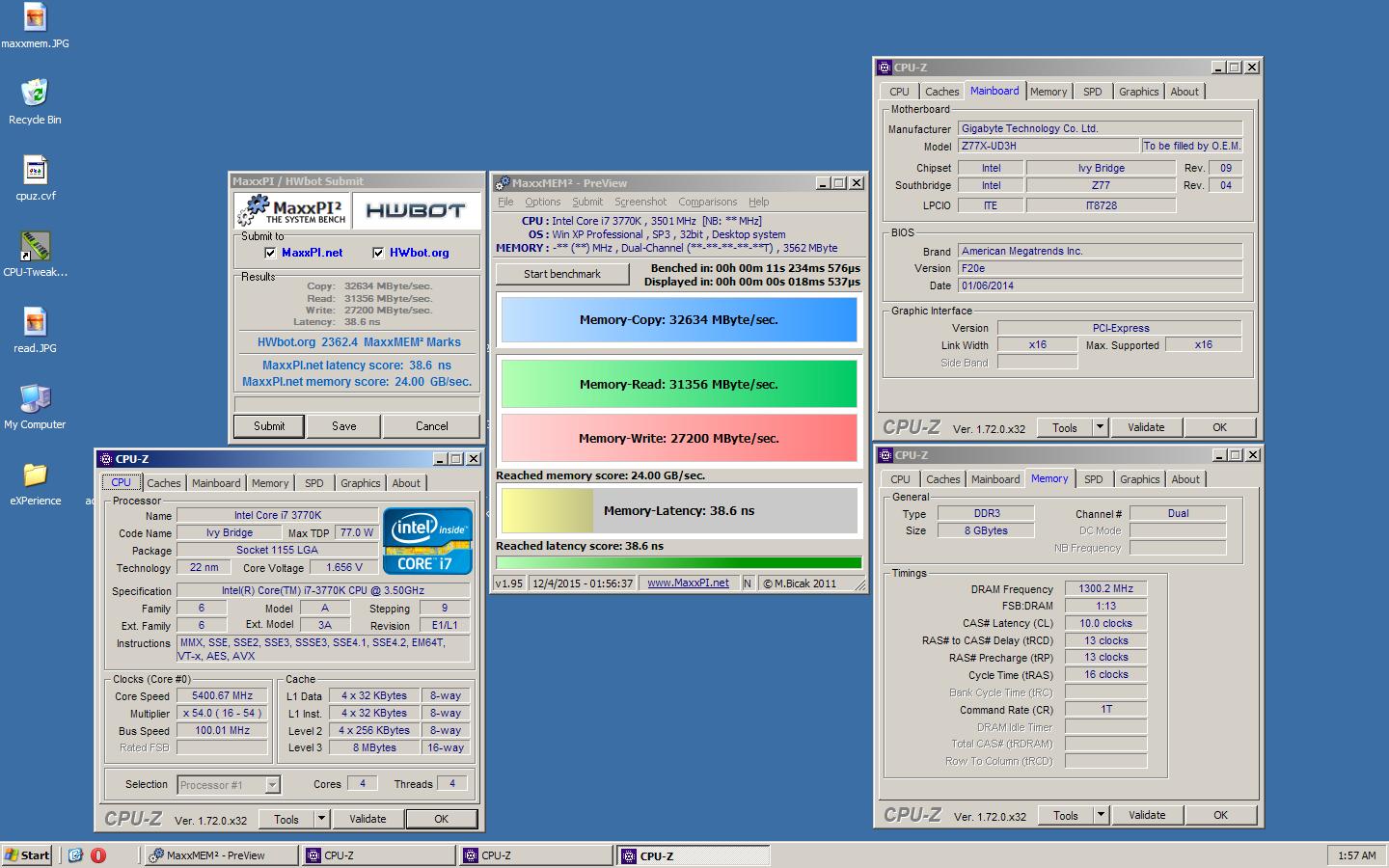The image size is (1389, 868).
Task: Click the HWBOT logo in MaxxPI window
Action: 416,210
